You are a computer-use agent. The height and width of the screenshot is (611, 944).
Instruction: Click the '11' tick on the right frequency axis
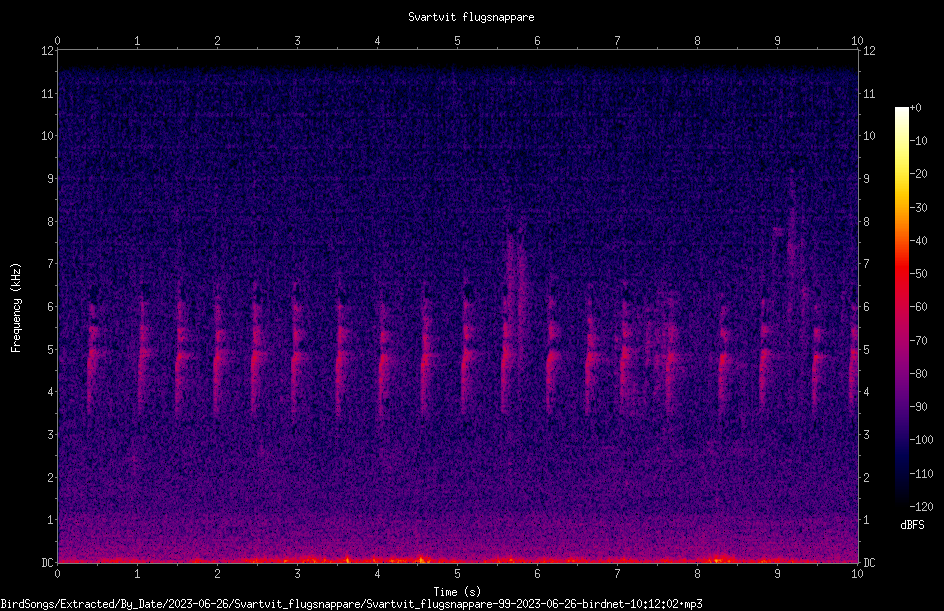(869, 93)
